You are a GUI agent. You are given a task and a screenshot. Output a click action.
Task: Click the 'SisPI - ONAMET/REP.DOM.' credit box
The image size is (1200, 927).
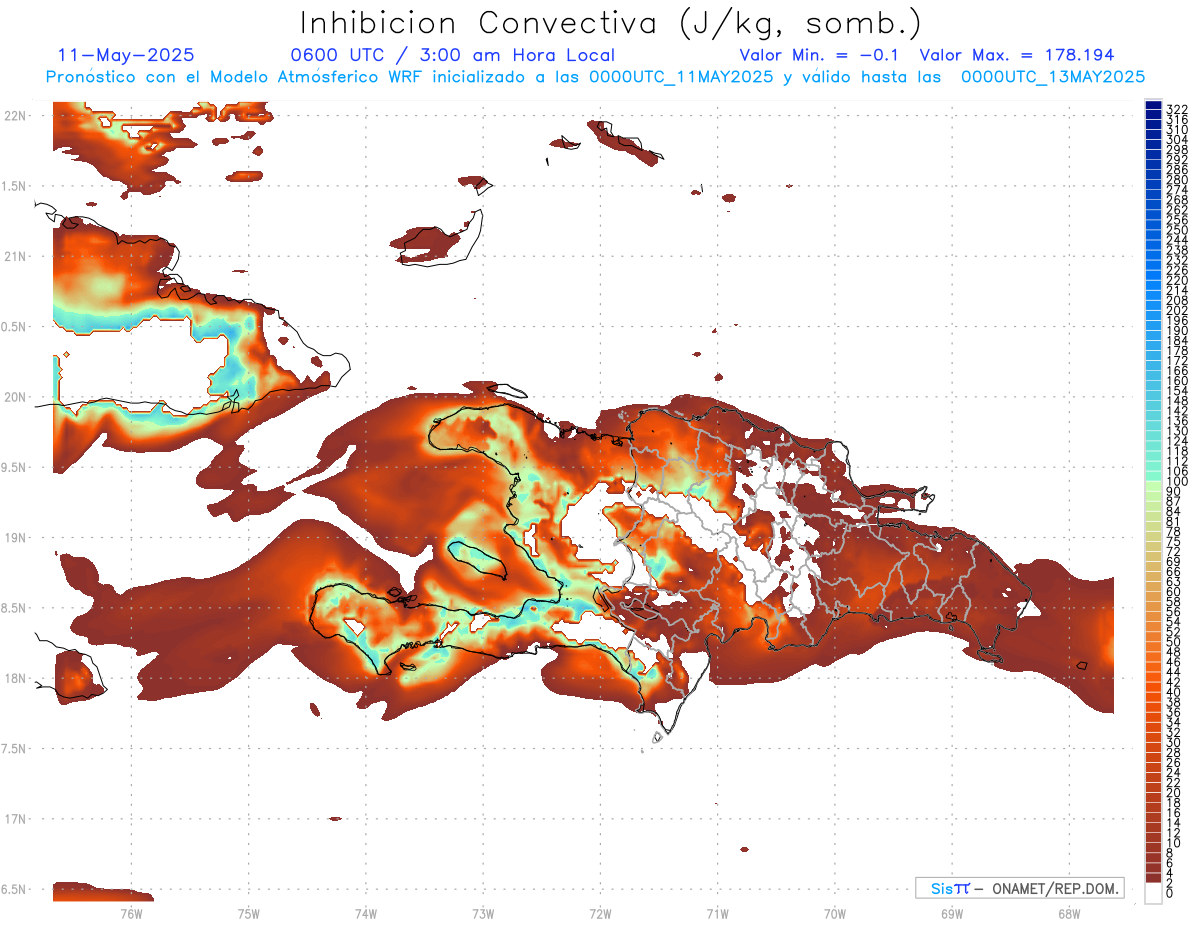click(1019, 888)
